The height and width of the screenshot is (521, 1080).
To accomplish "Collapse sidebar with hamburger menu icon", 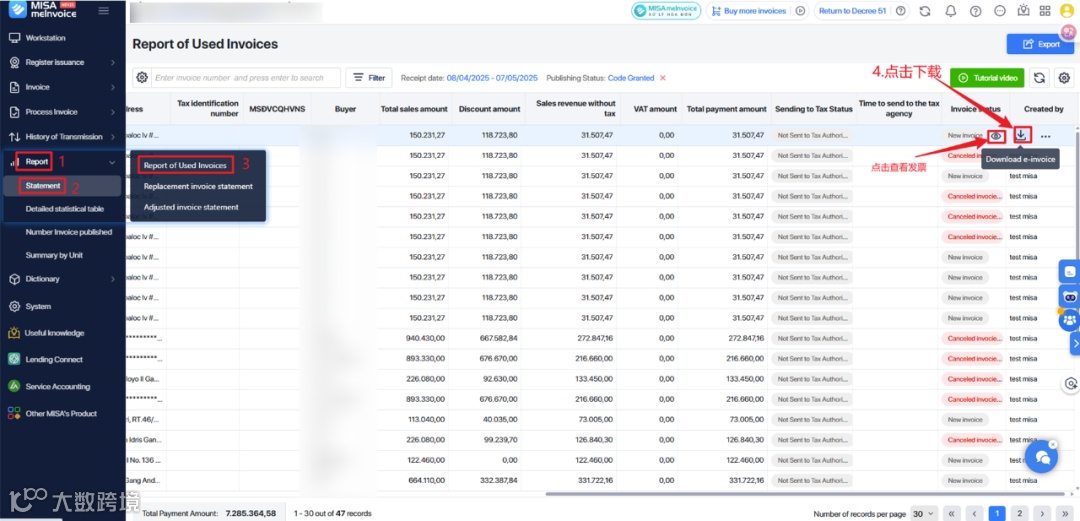I will [104, 10].
